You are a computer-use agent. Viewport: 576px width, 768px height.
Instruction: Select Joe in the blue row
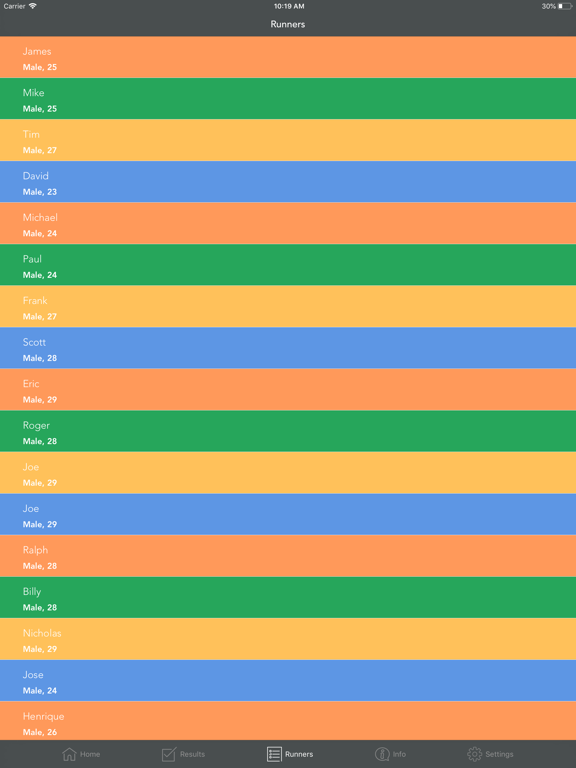click(x=288, y=514)
